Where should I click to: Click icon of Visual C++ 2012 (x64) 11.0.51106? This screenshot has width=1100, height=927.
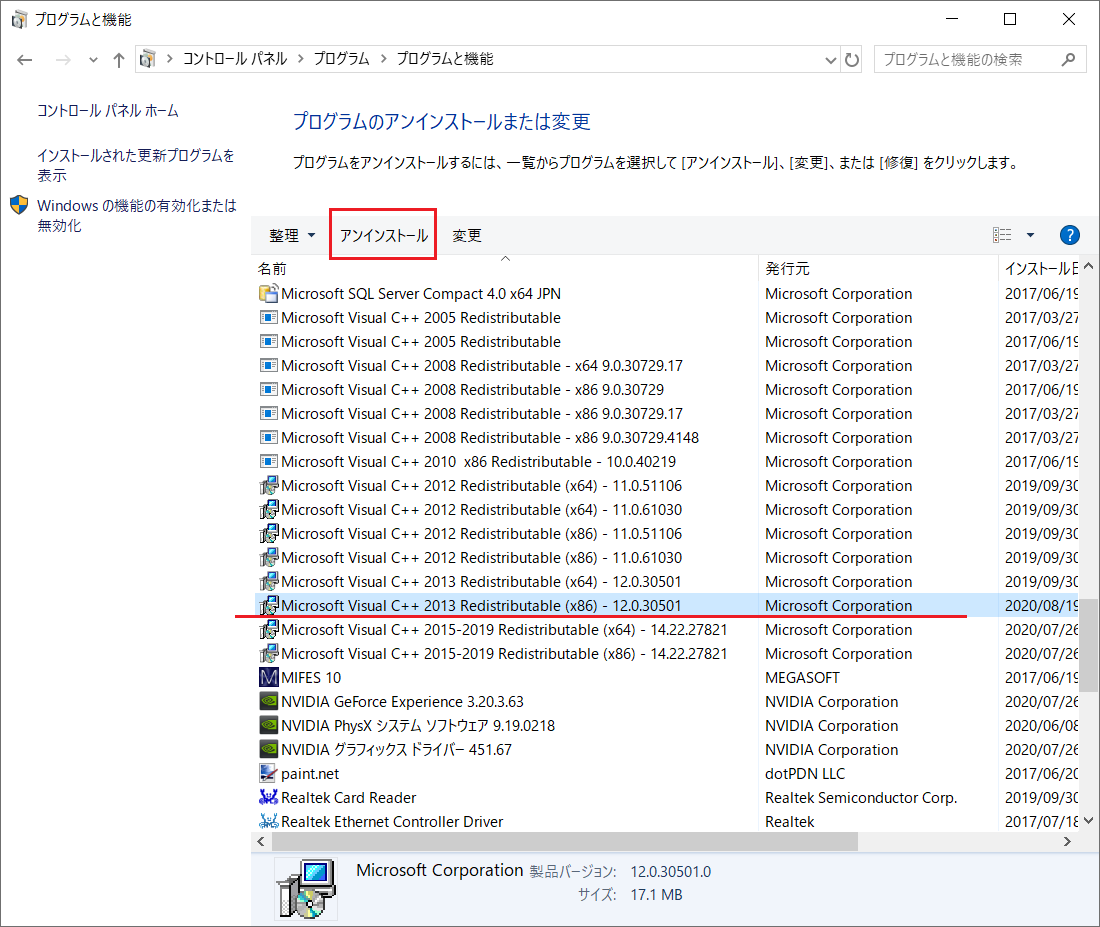pos(269,486)
